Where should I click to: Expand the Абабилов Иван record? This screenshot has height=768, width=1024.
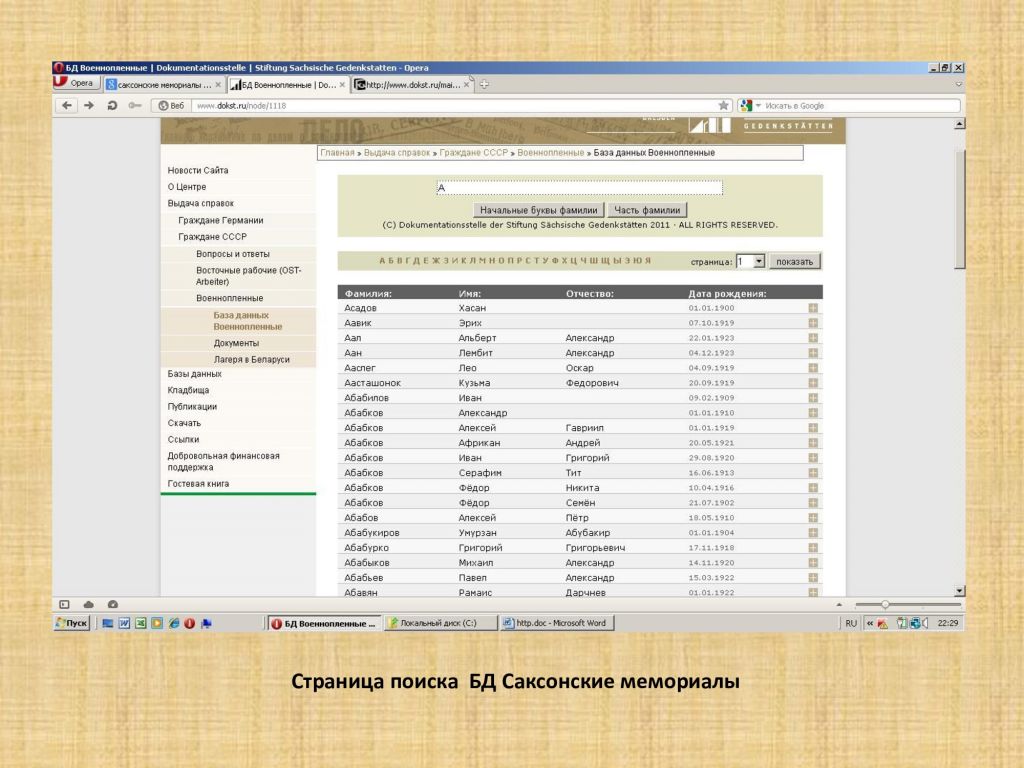[813, 398]
